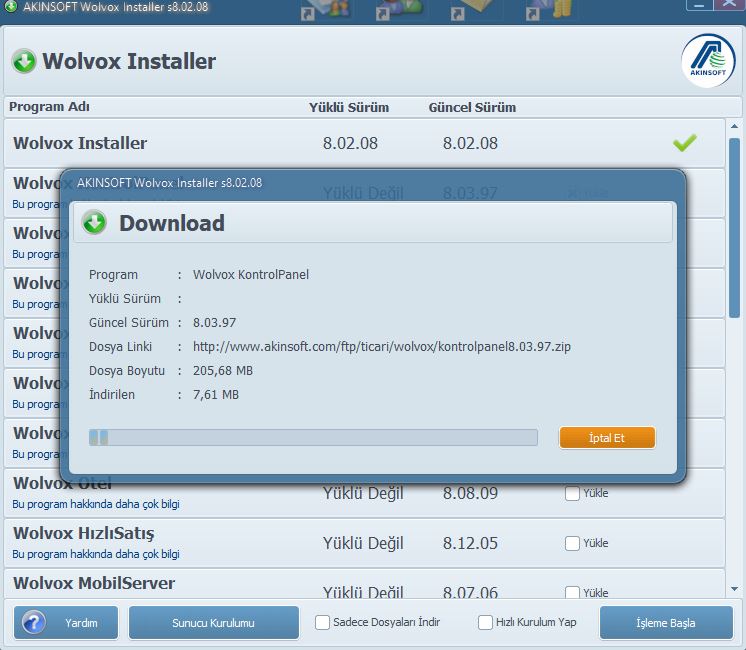Click the blue question mark help icon

coord(34,622)
